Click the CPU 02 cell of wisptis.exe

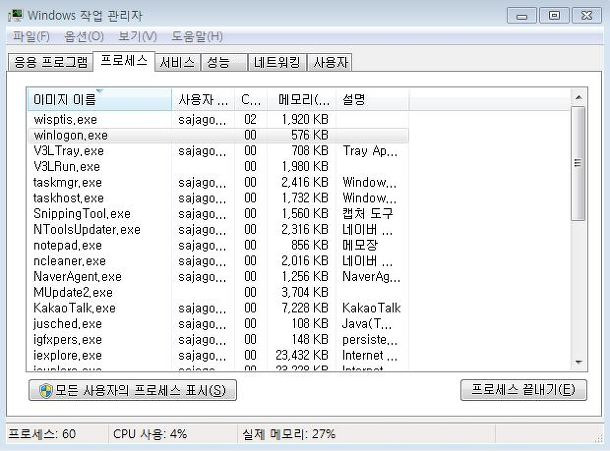tap(251, 119)
